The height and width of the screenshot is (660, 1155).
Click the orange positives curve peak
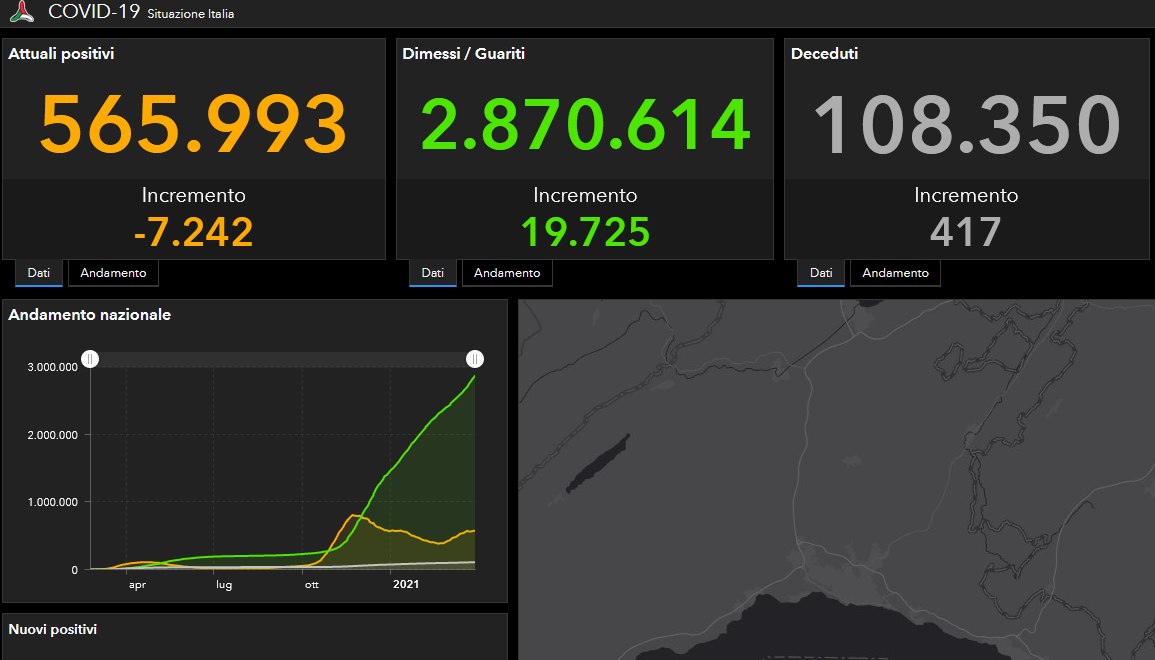(354, 515)
